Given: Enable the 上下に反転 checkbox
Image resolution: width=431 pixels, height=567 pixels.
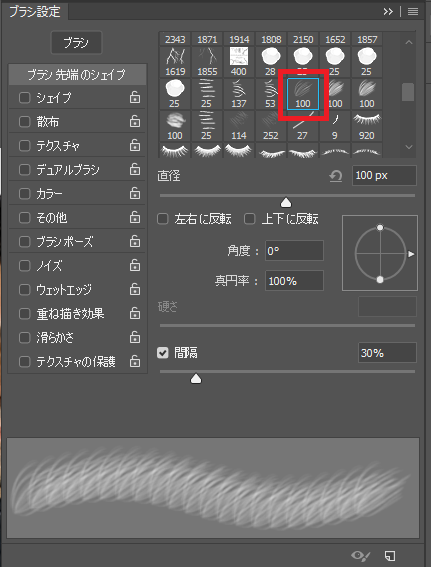Looking at the screenshot, I should [249, 219].
